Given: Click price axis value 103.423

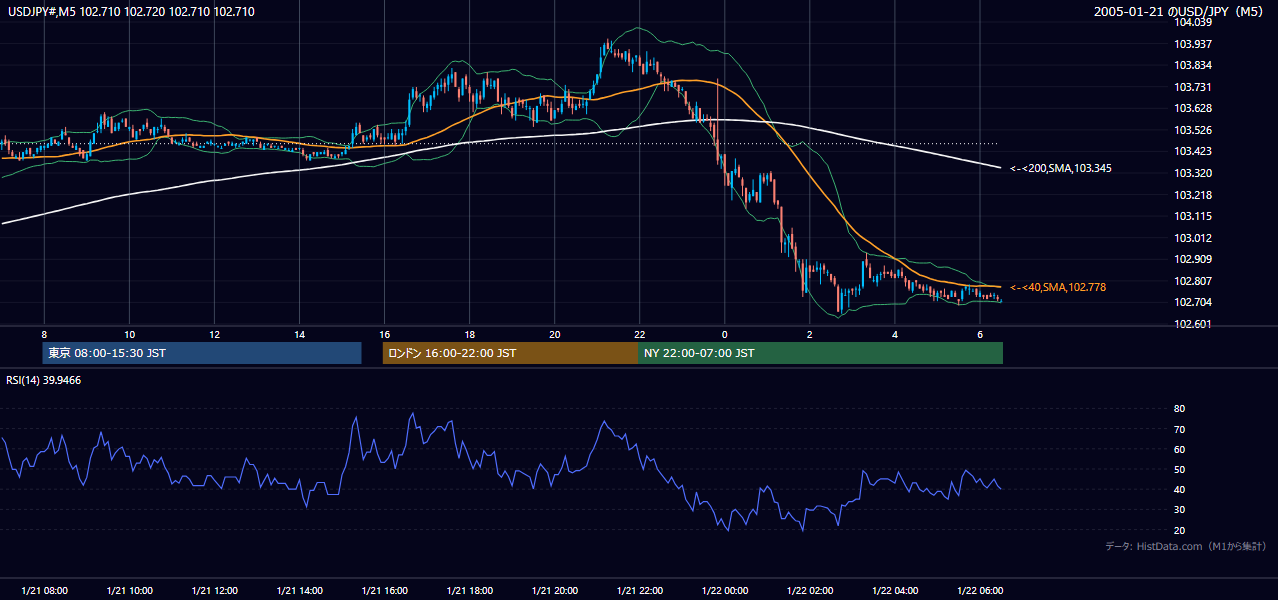Looking at the screenshot, I should click(1193, 151).
